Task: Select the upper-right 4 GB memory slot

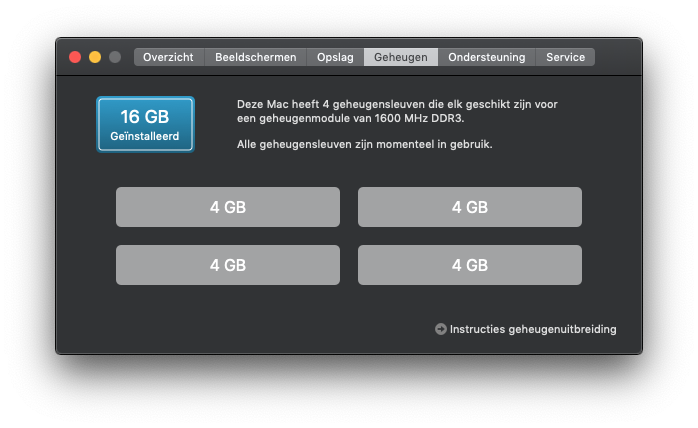Action: click(470, 207)
